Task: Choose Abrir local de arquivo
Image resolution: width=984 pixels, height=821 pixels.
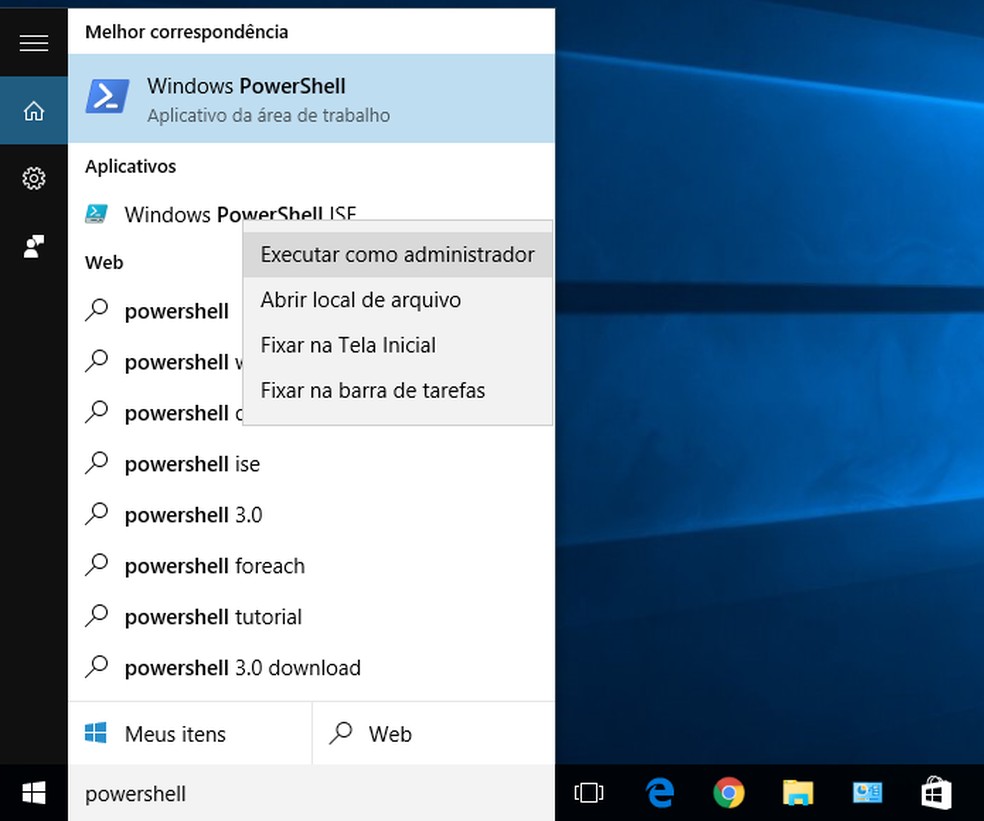Action: 360,299
